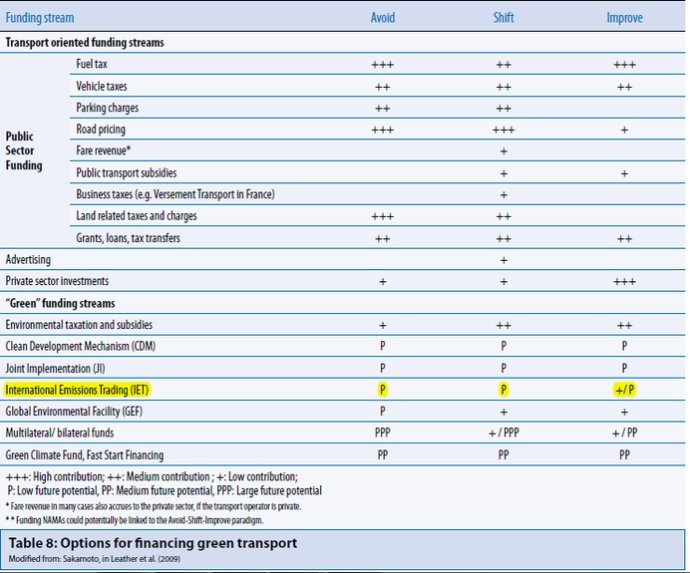Click the "Transport oriented funding streams" section heading
Viewport: 690px width, 573px height.
click(84, 42)
